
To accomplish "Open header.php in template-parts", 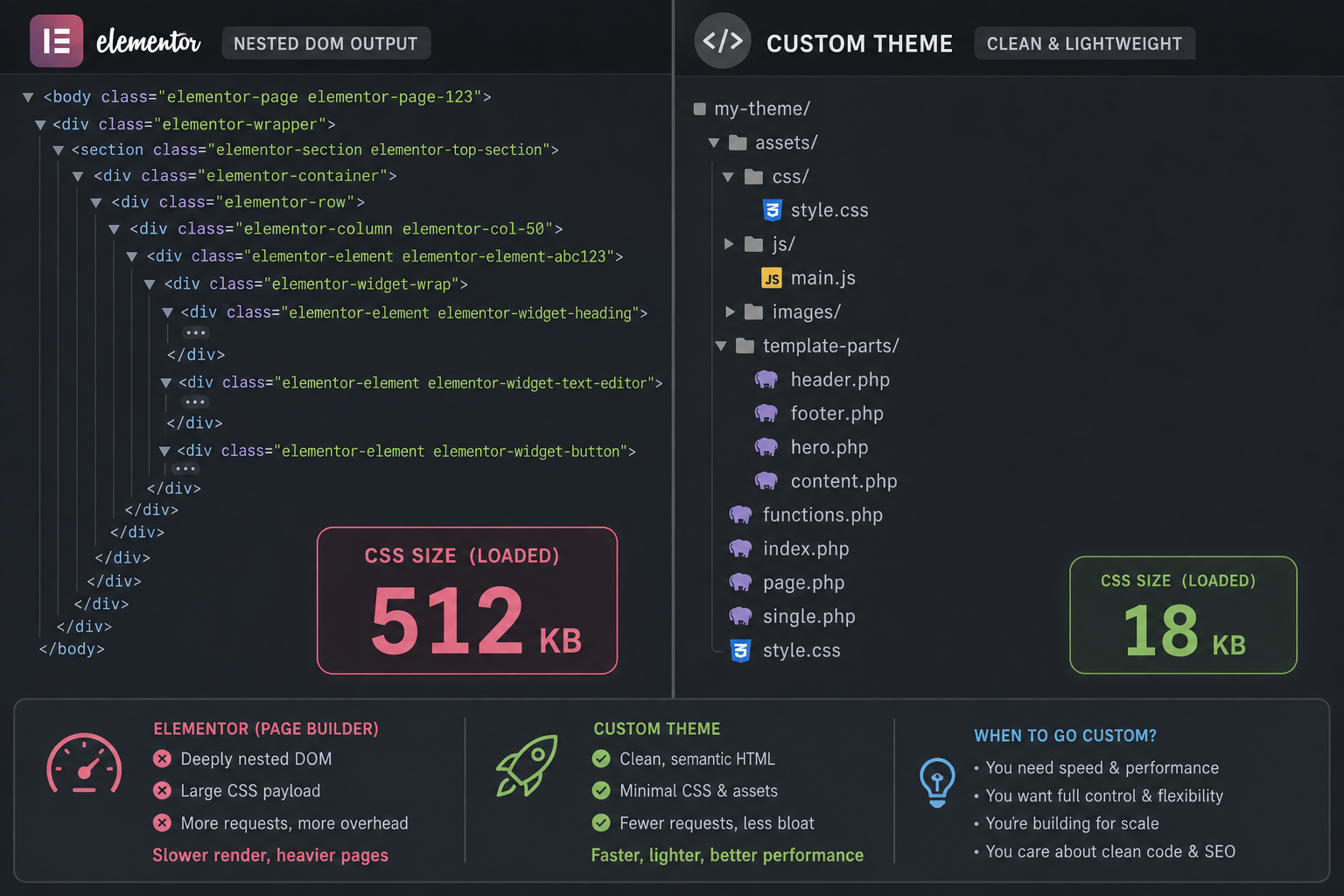I will (840, 380).
